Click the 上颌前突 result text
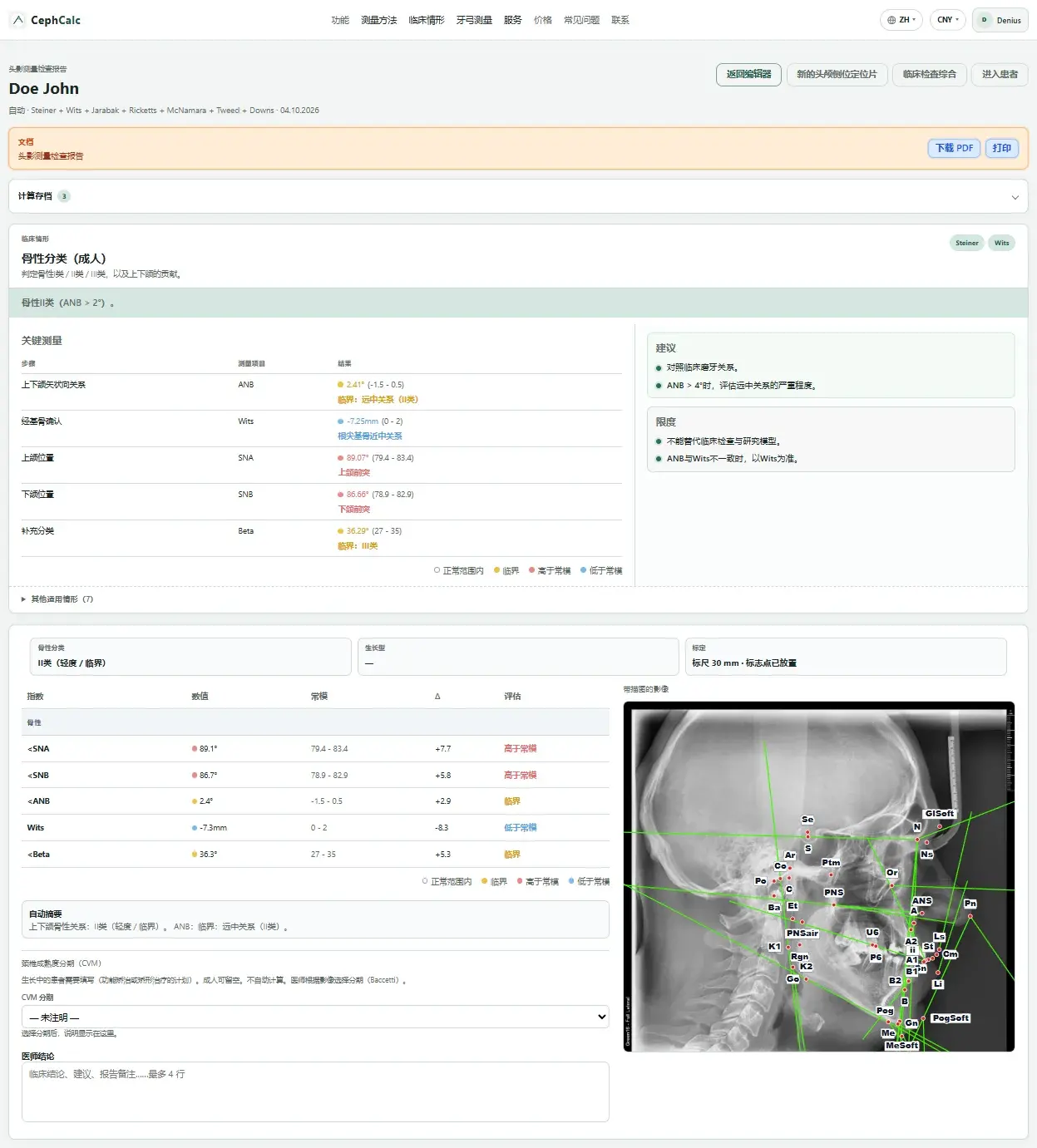The image size is (1037, 1148). tap(354, 473)
